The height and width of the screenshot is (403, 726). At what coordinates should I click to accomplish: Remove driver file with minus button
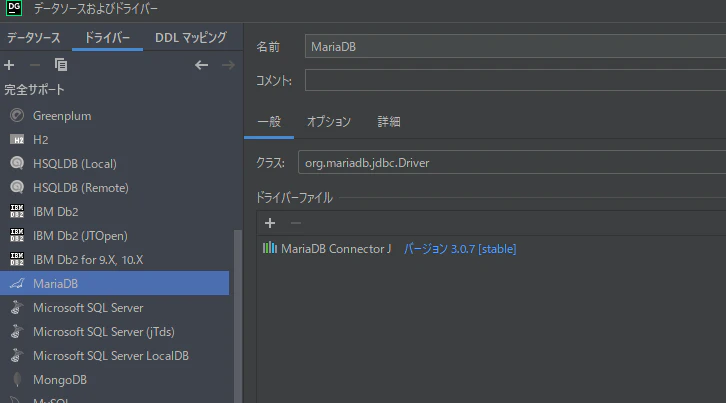295,223
